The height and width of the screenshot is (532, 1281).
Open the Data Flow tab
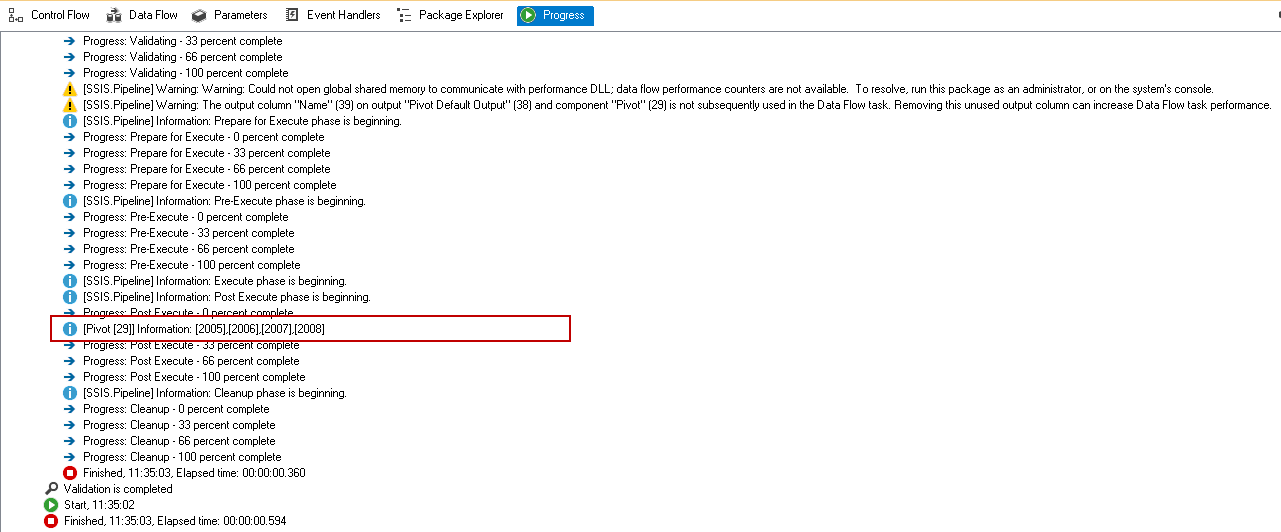141,15
